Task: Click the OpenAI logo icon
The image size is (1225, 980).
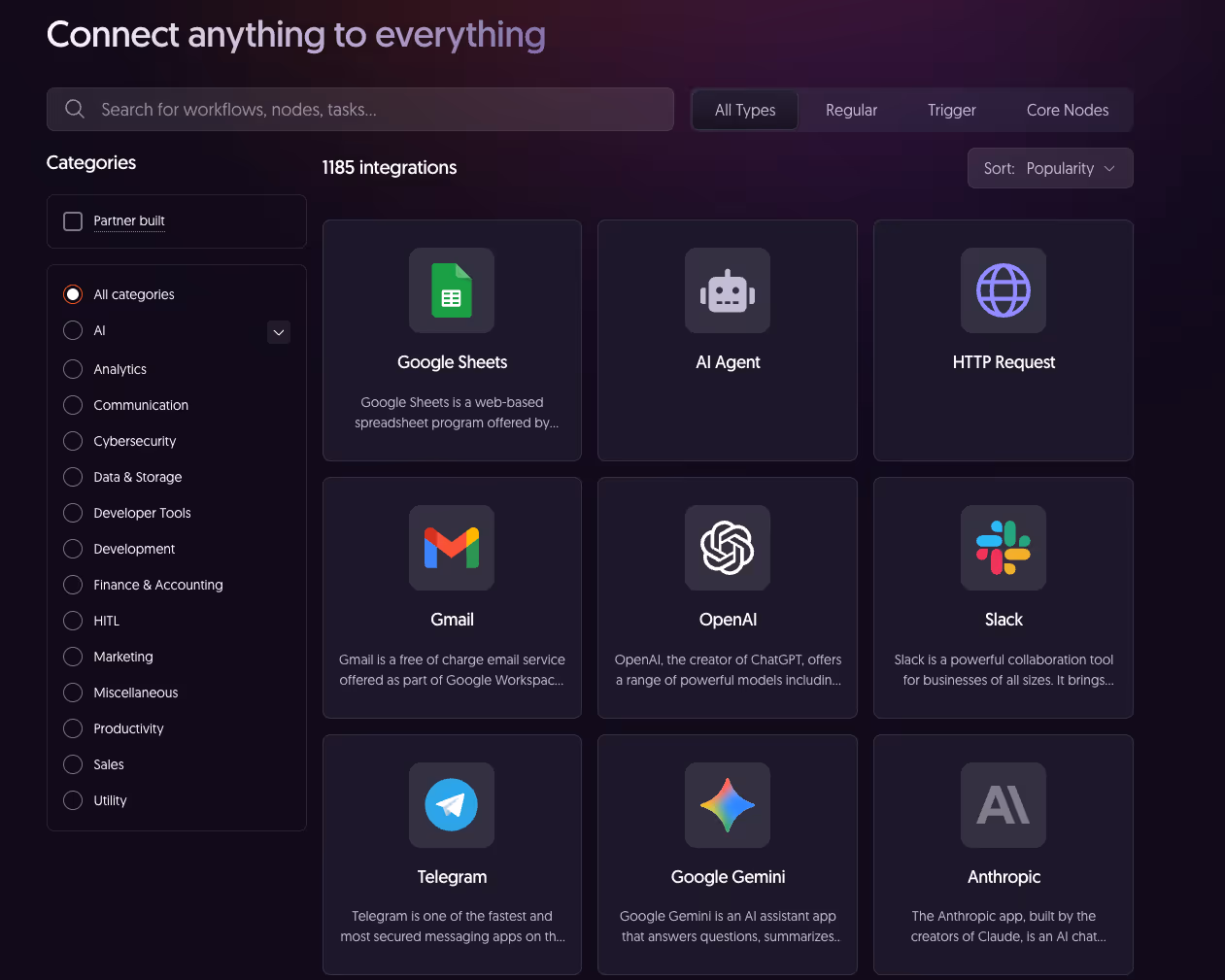Action: click(728, 548)
